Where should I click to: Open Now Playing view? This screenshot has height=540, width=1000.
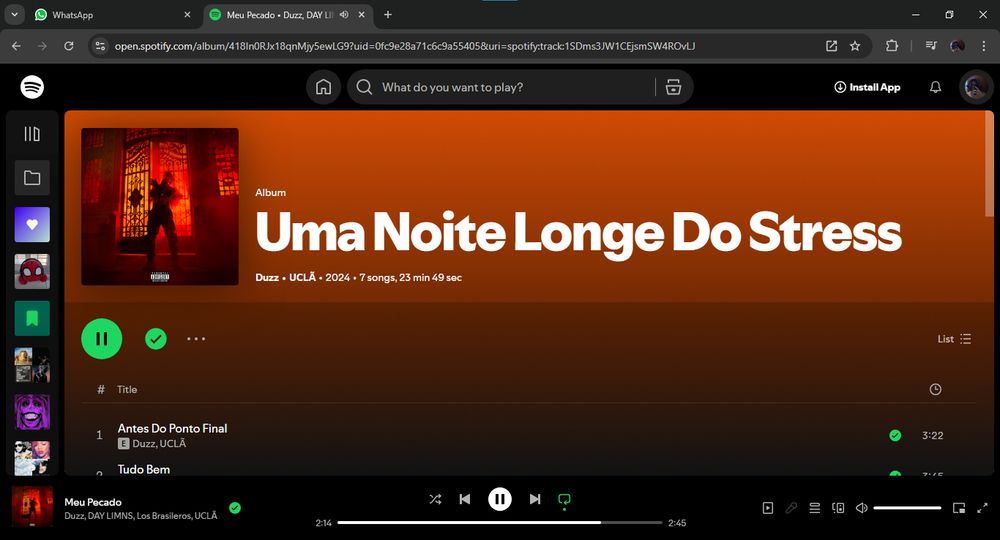[768, 508]
